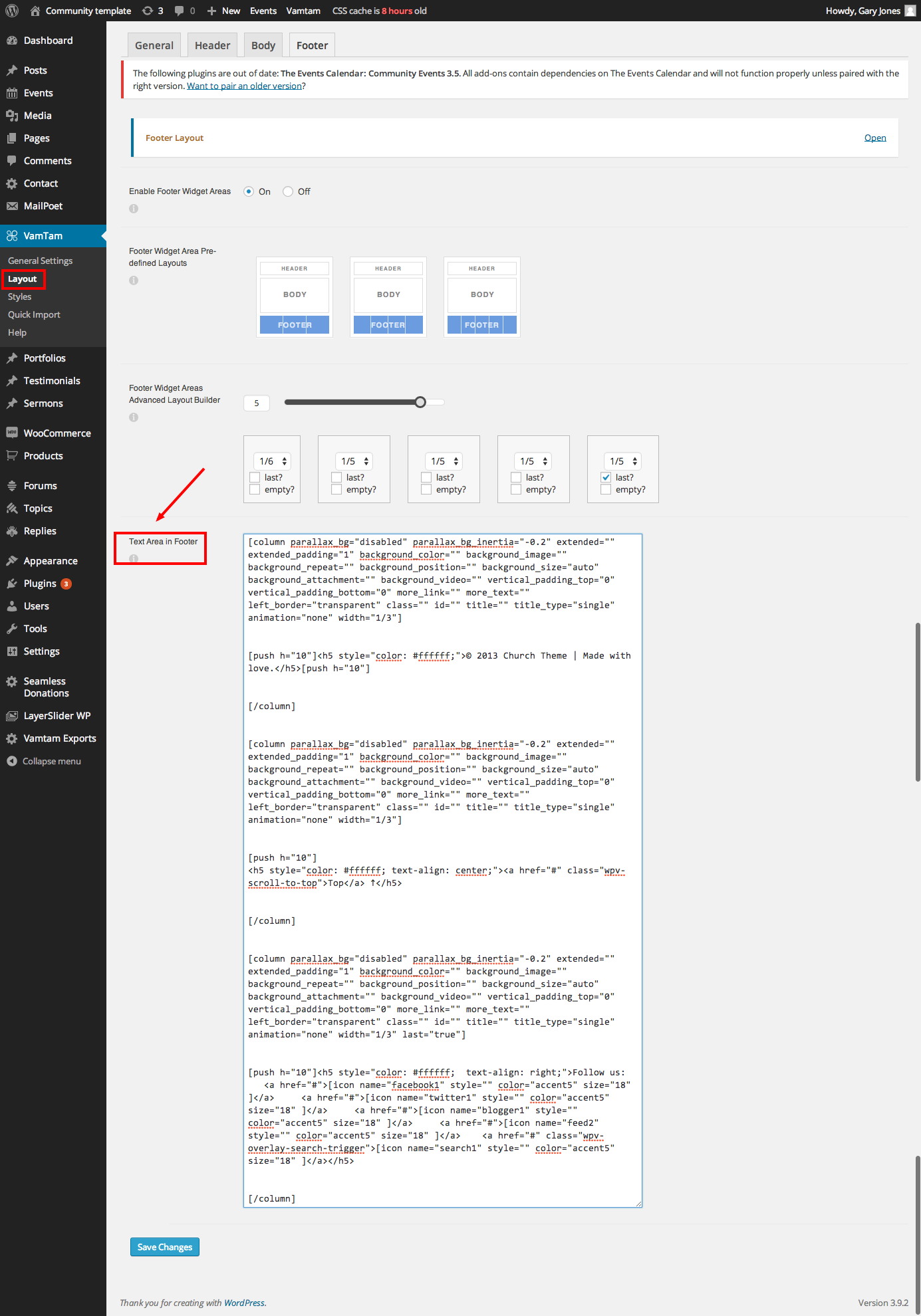Image resolution: width=921 pixels, height=1316 pixels.
Task: Click info icon under Advanced Layout Builder
Action: pos(134,417)
